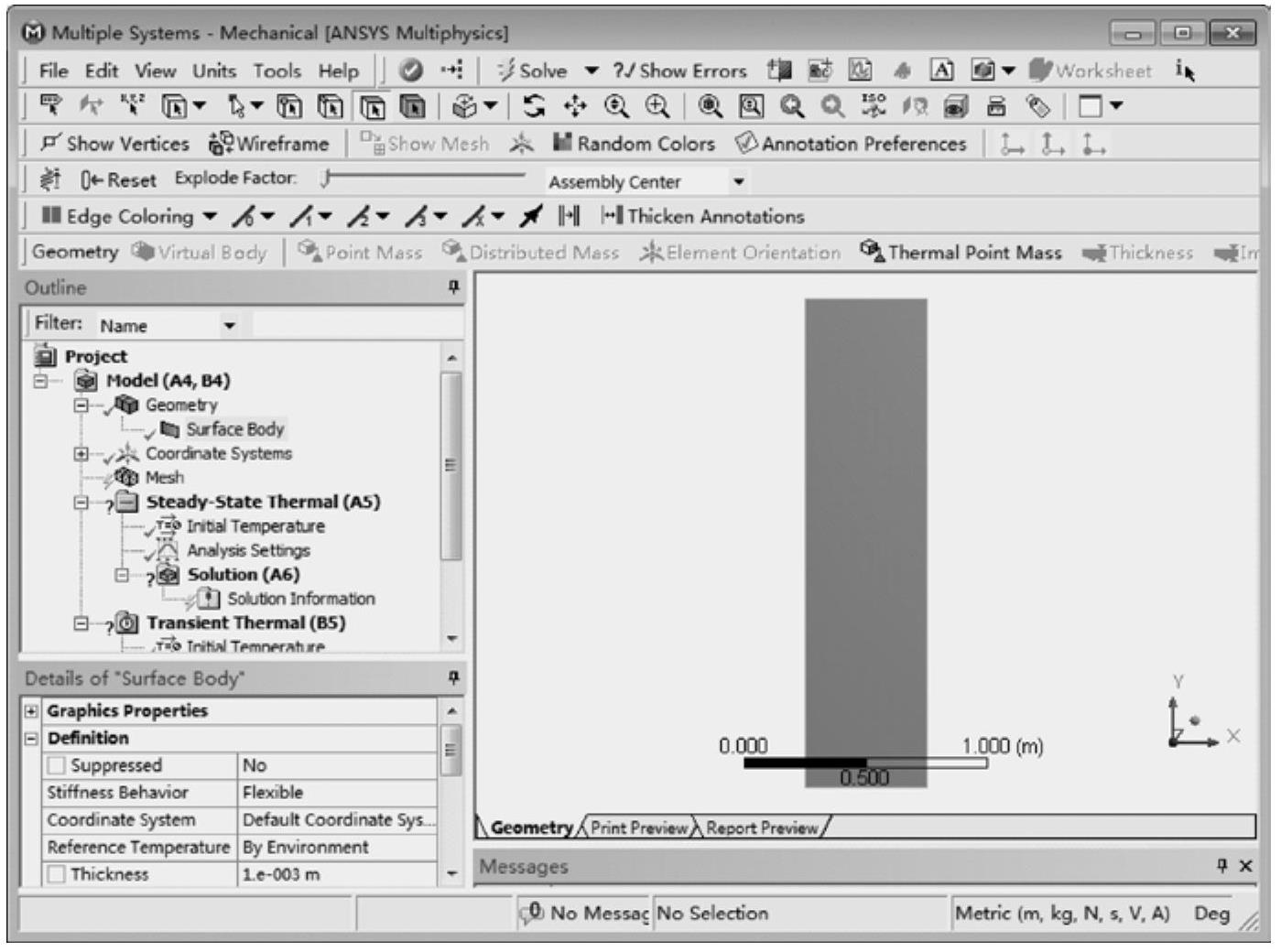The image size is (1281, 952).
Task: Select the Vertex selection filter icon
Action: [290, 107]
